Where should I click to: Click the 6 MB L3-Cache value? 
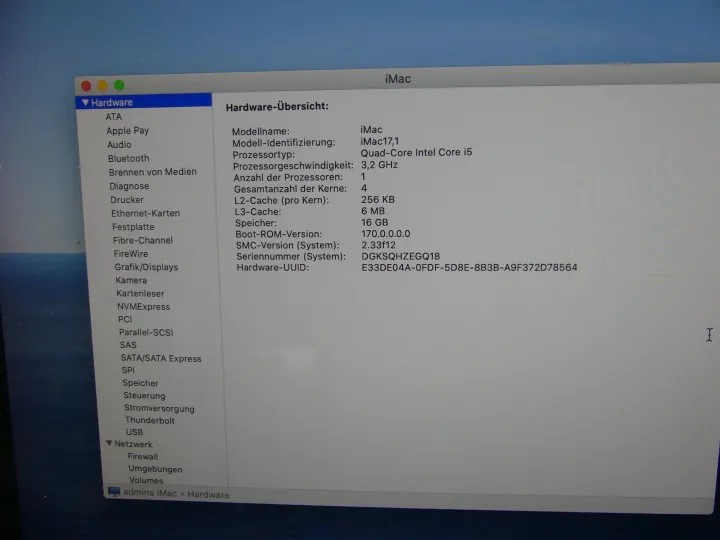tap(373, 211)
